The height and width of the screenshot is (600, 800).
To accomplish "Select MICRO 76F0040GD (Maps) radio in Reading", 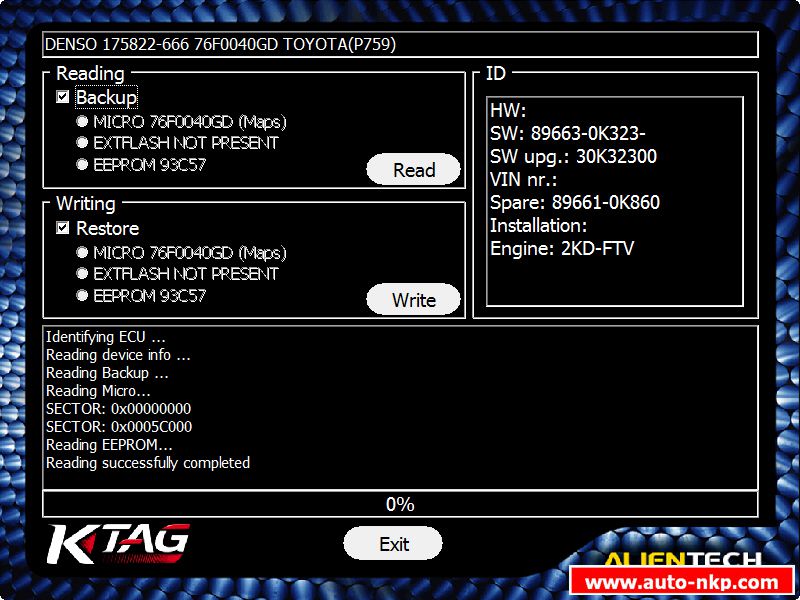I will (x=82, y=121).
